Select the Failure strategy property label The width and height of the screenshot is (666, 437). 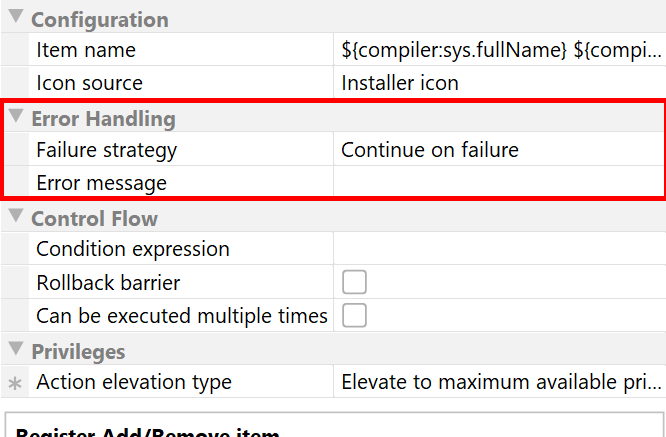point(106,150)
